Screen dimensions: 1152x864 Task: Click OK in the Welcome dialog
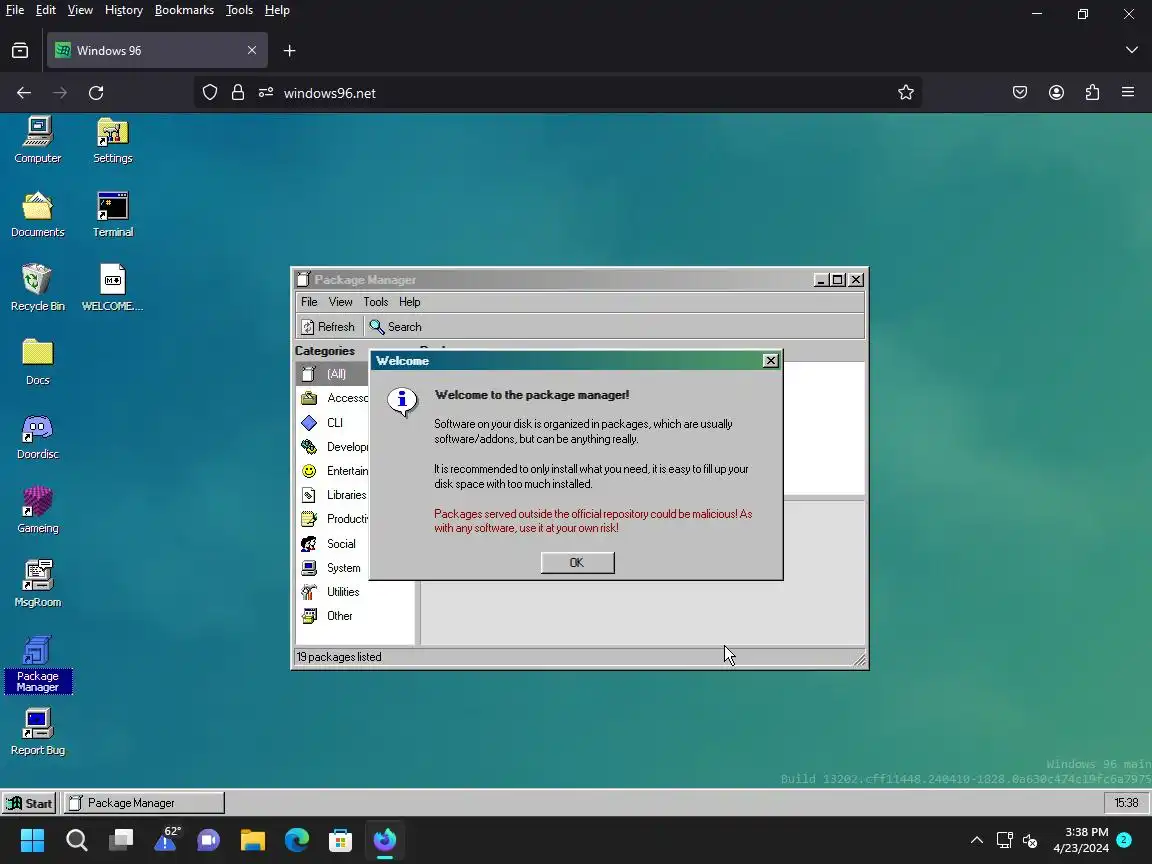pos(577,563)
